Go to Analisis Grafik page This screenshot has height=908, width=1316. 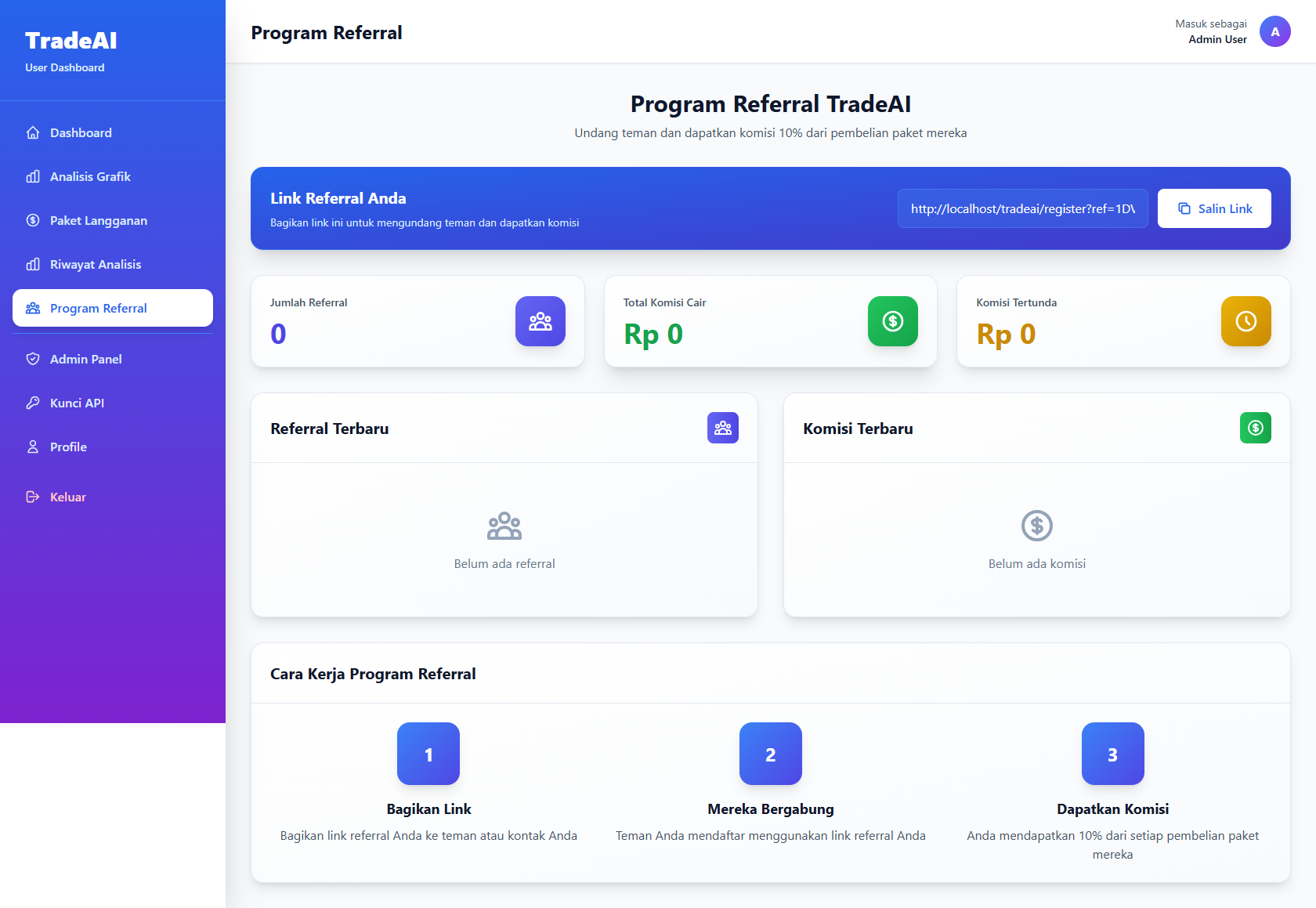pos(90,177)
